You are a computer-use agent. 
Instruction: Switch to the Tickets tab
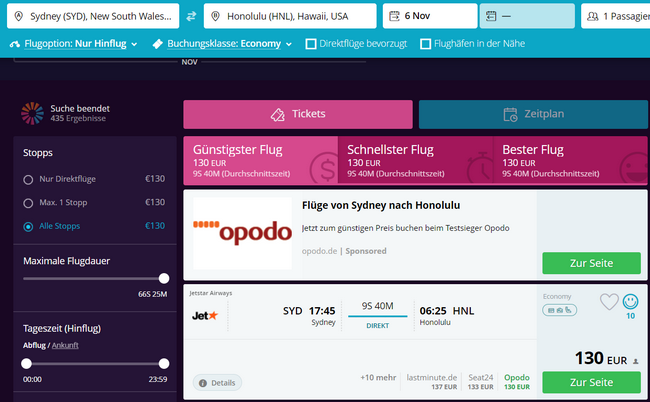298,114
